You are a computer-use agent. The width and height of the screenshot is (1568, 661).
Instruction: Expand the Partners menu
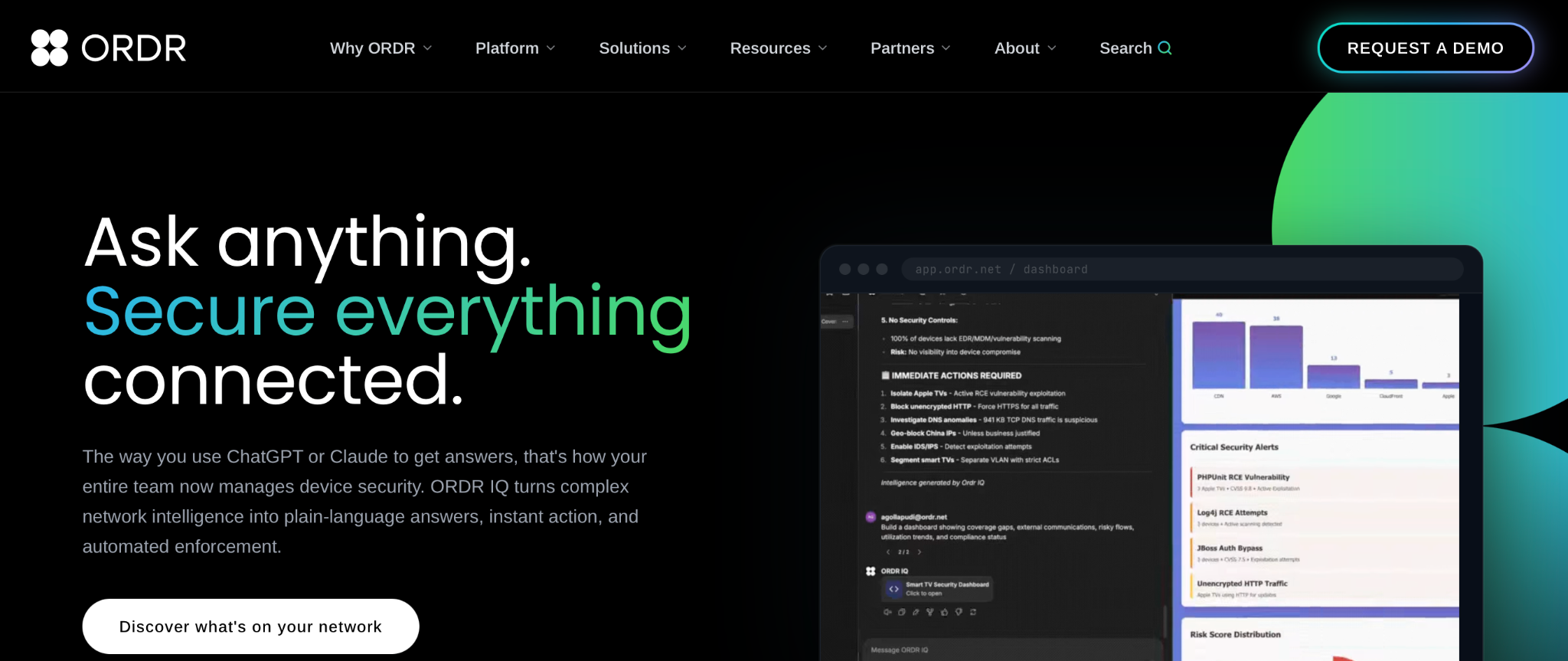click(x=910, y=48)
